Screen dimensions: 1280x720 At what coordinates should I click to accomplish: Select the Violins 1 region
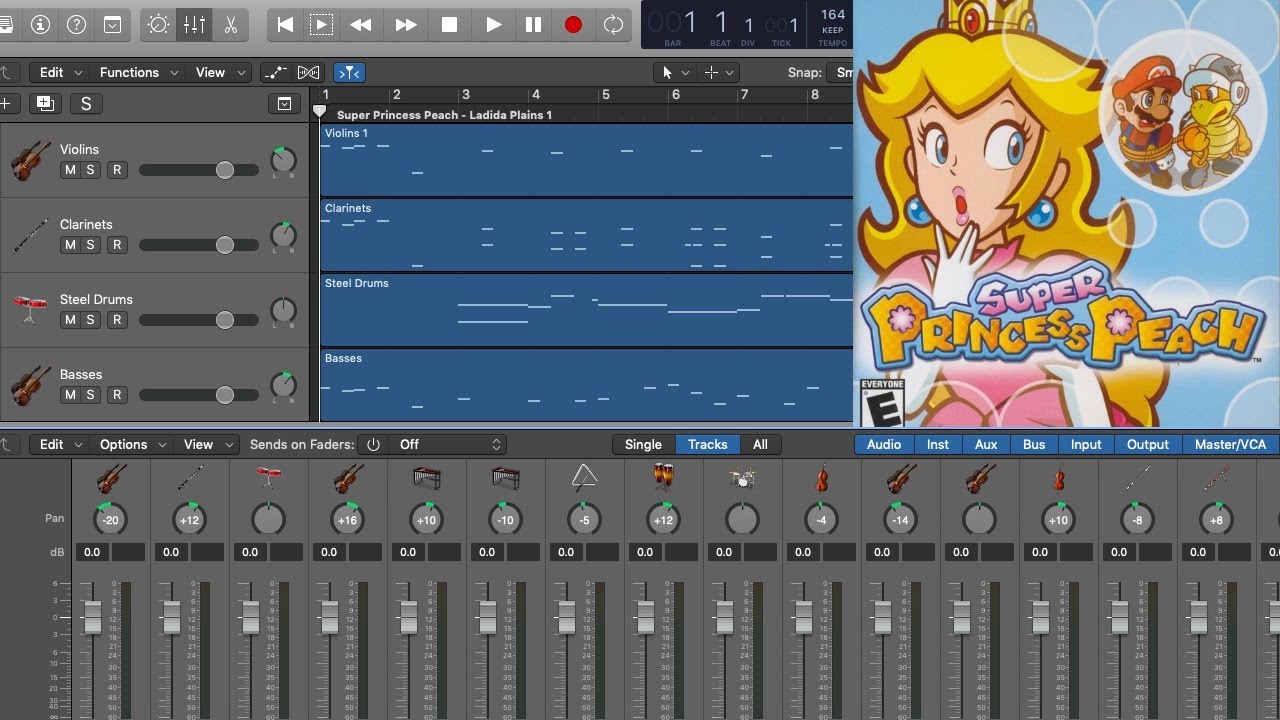pos(587,160)
